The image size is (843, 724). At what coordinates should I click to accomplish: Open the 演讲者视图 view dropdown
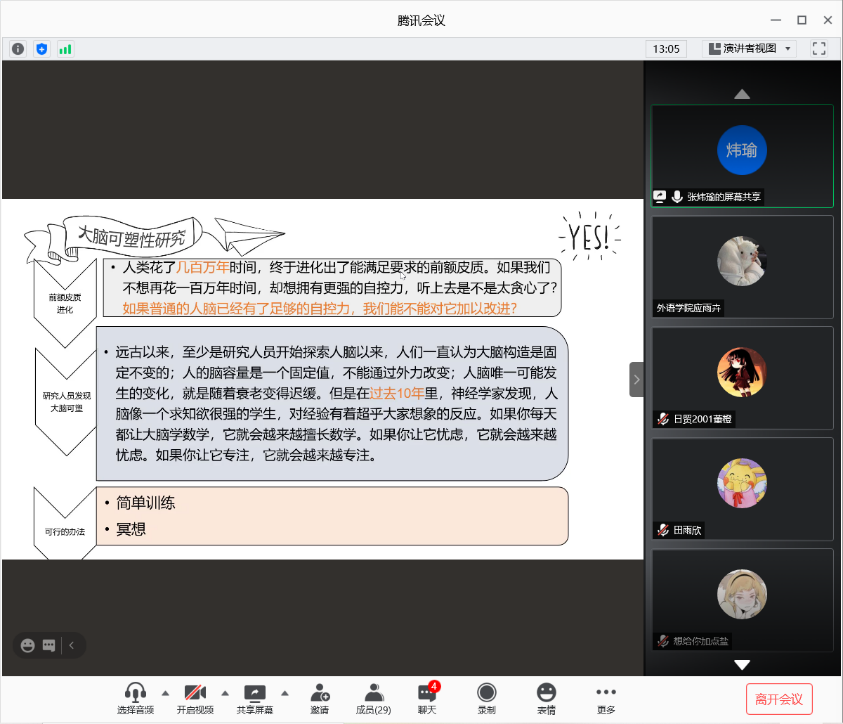[748, 48]
